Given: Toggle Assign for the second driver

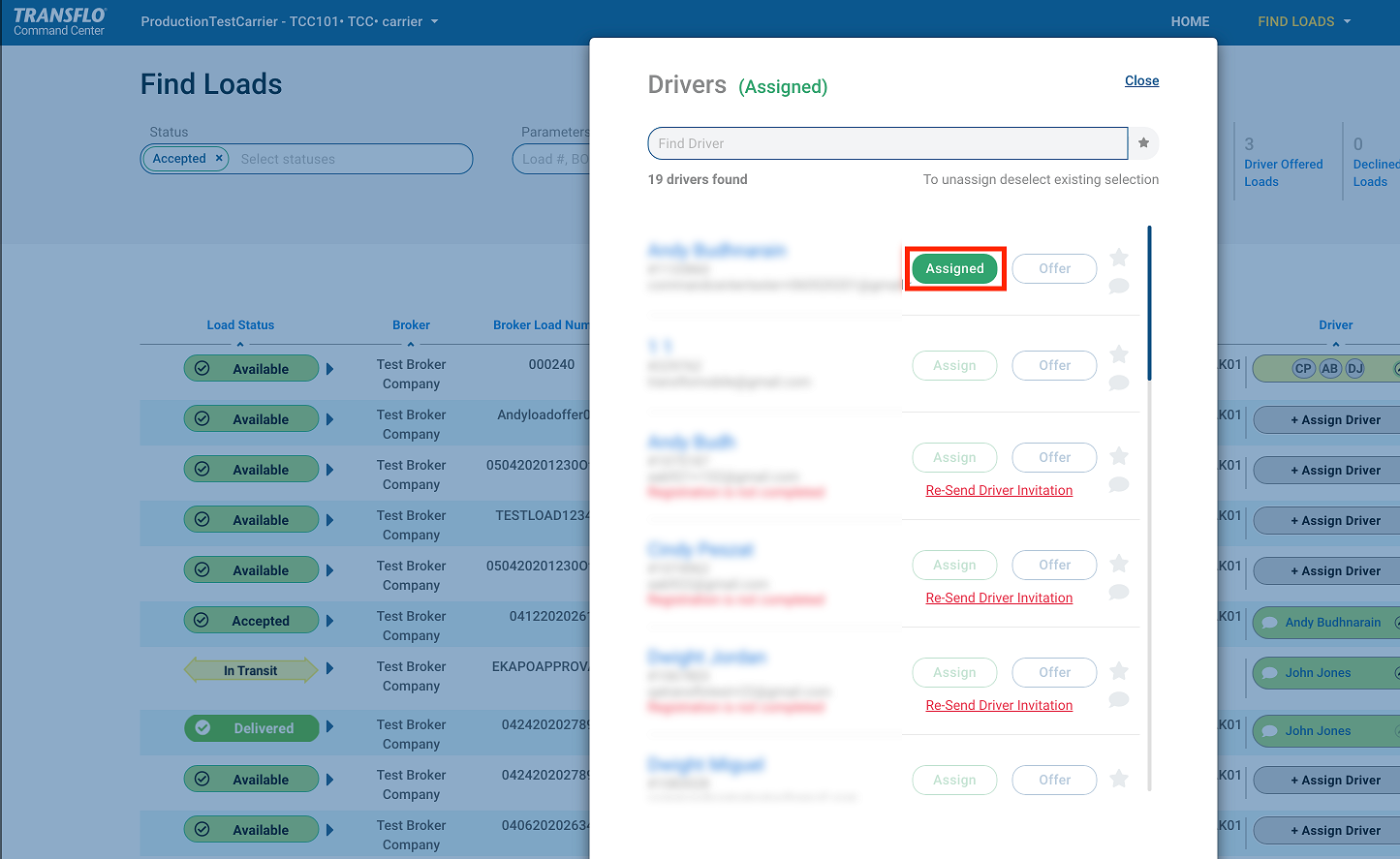Looking at the screenshot, I should 954,366.
